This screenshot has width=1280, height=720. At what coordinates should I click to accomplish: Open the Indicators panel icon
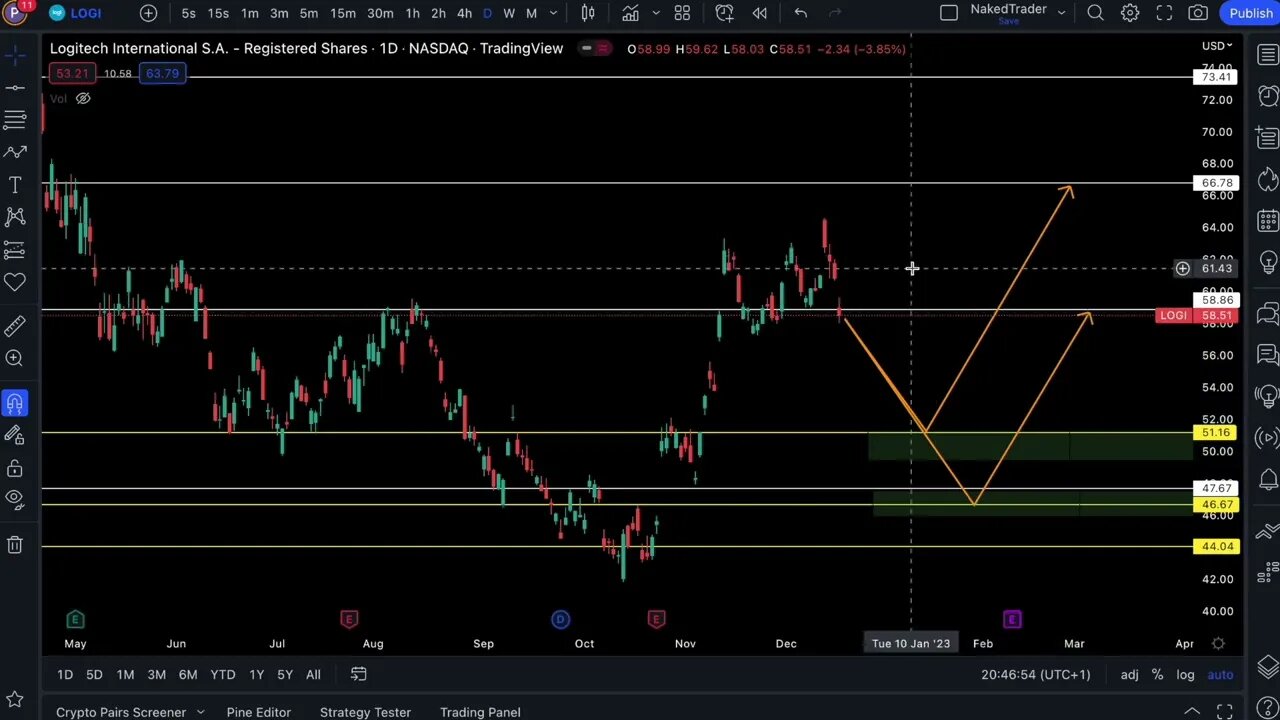(x=630, y=13)
